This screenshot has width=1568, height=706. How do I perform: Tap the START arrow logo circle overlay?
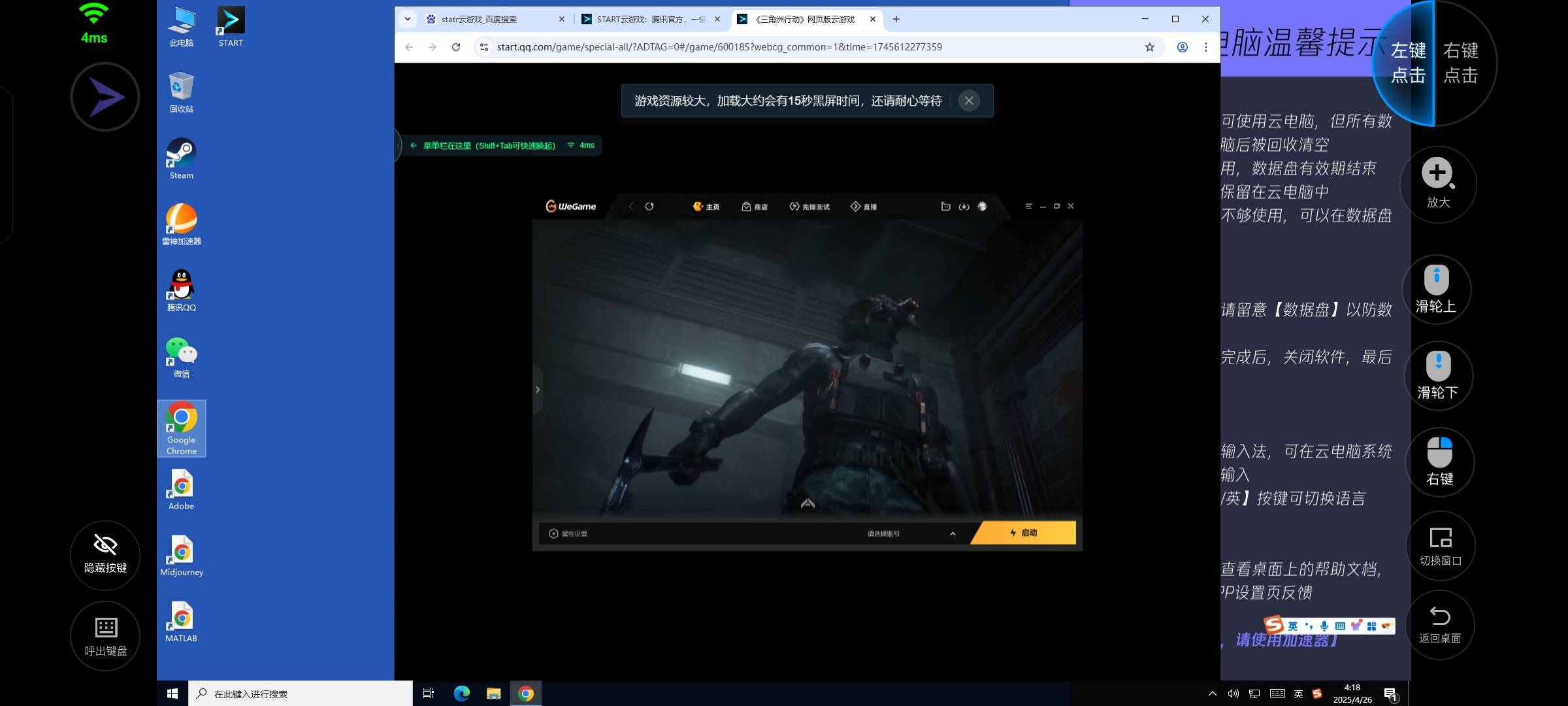(x=105, y=97)
